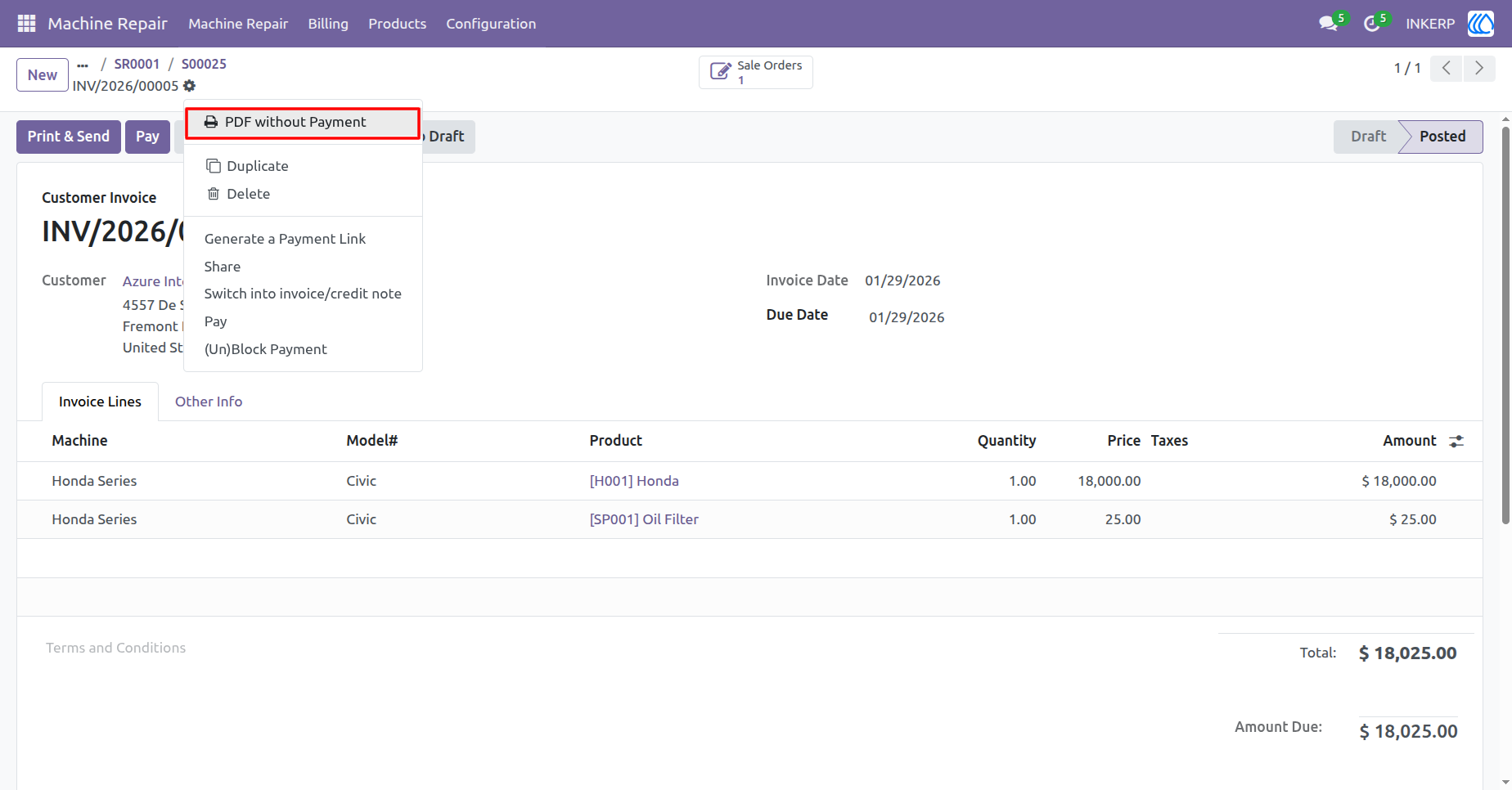The width and height of the screenshot is (1512, 790).
Task: Open S00025 breadcrumb link
Action: (204, 64)
